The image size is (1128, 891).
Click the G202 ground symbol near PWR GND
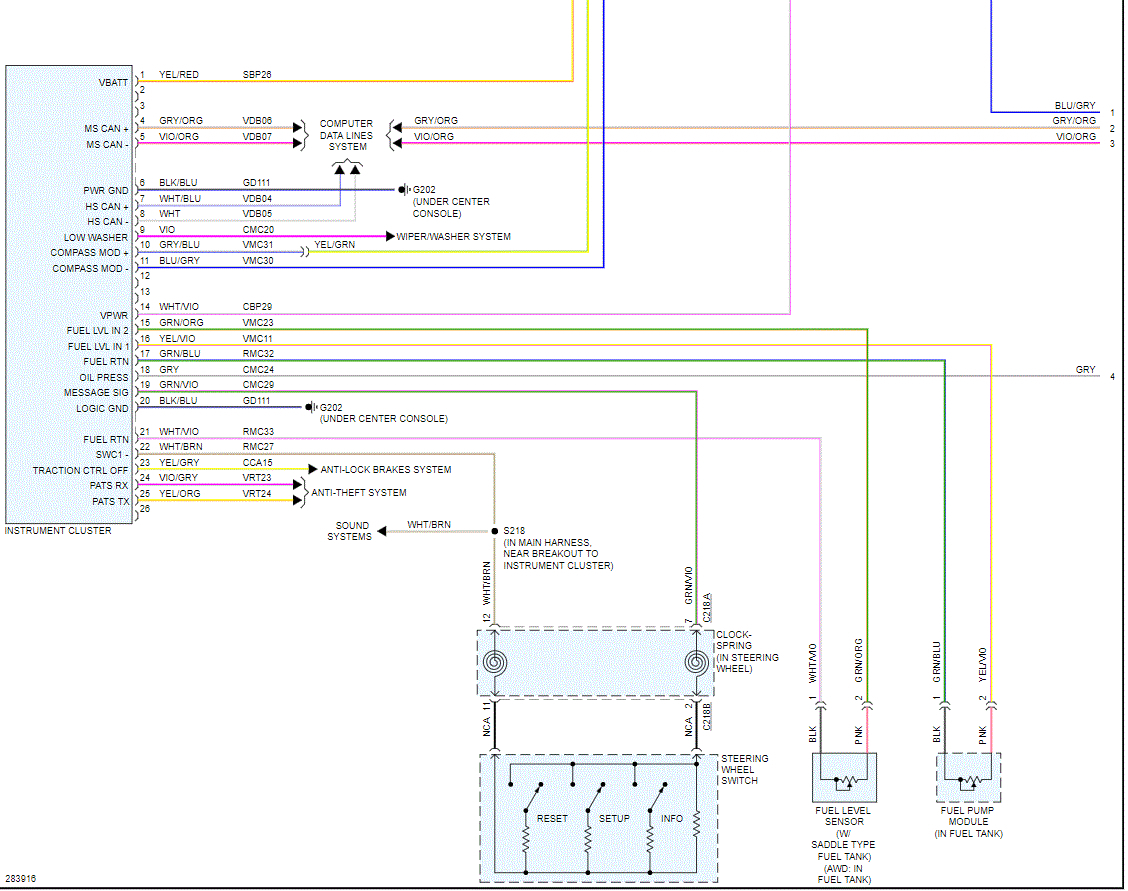(x=404, y=190)
